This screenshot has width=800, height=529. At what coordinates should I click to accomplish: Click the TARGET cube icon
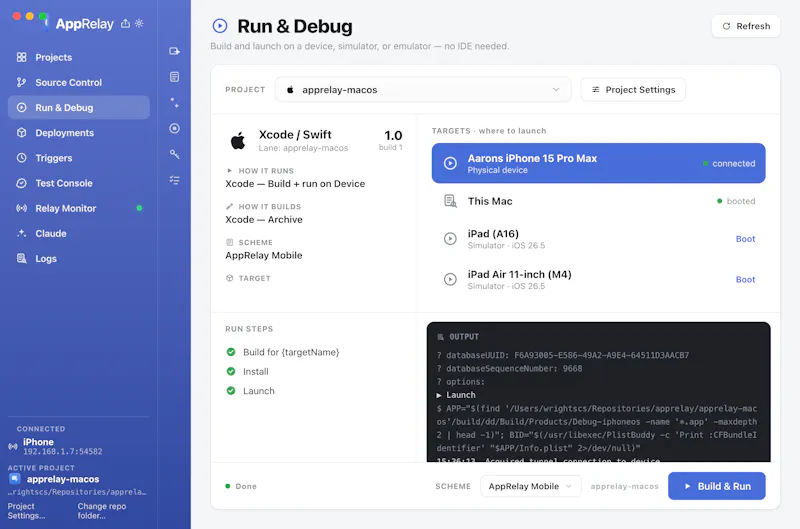point(230,278)
